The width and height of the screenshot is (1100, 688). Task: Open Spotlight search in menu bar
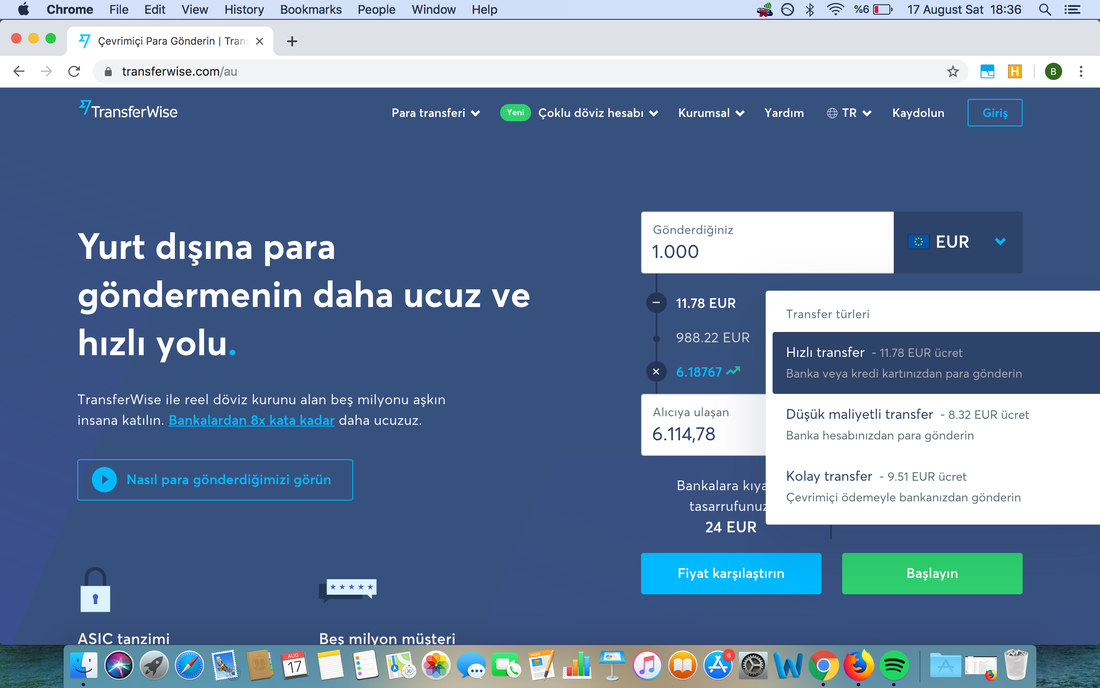click(1045, 10)
